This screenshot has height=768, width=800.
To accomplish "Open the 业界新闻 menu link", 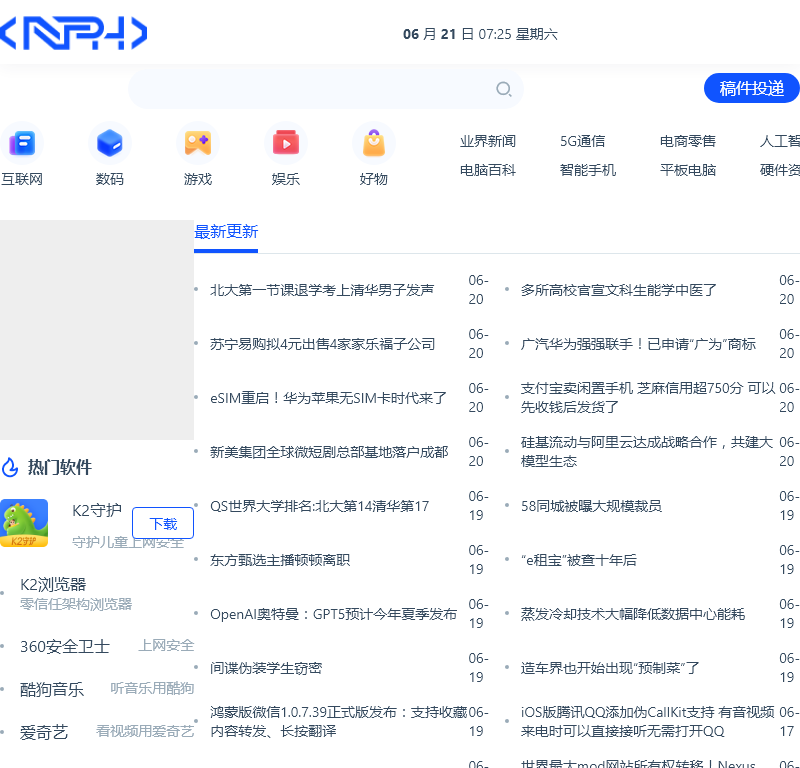I will (488, 141).
